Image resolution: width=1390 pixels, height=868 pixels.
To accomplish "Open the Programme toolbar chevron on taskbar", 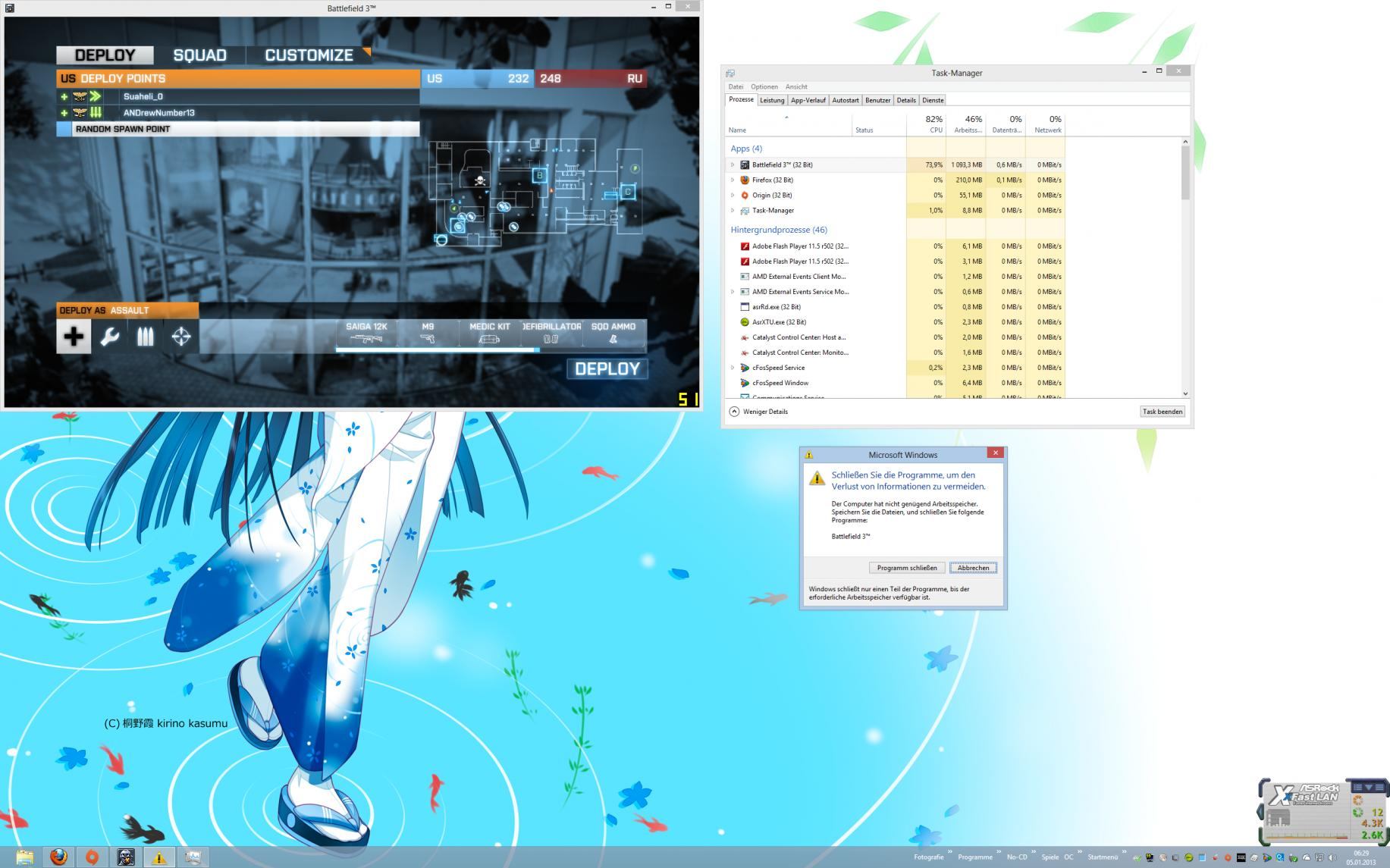I will (999, 852).
